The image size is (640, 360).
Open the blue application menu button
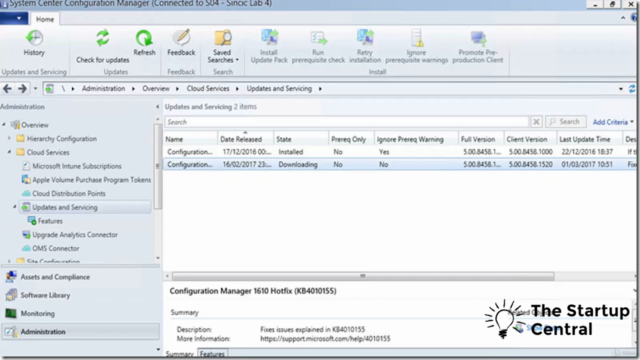point(14,18)
